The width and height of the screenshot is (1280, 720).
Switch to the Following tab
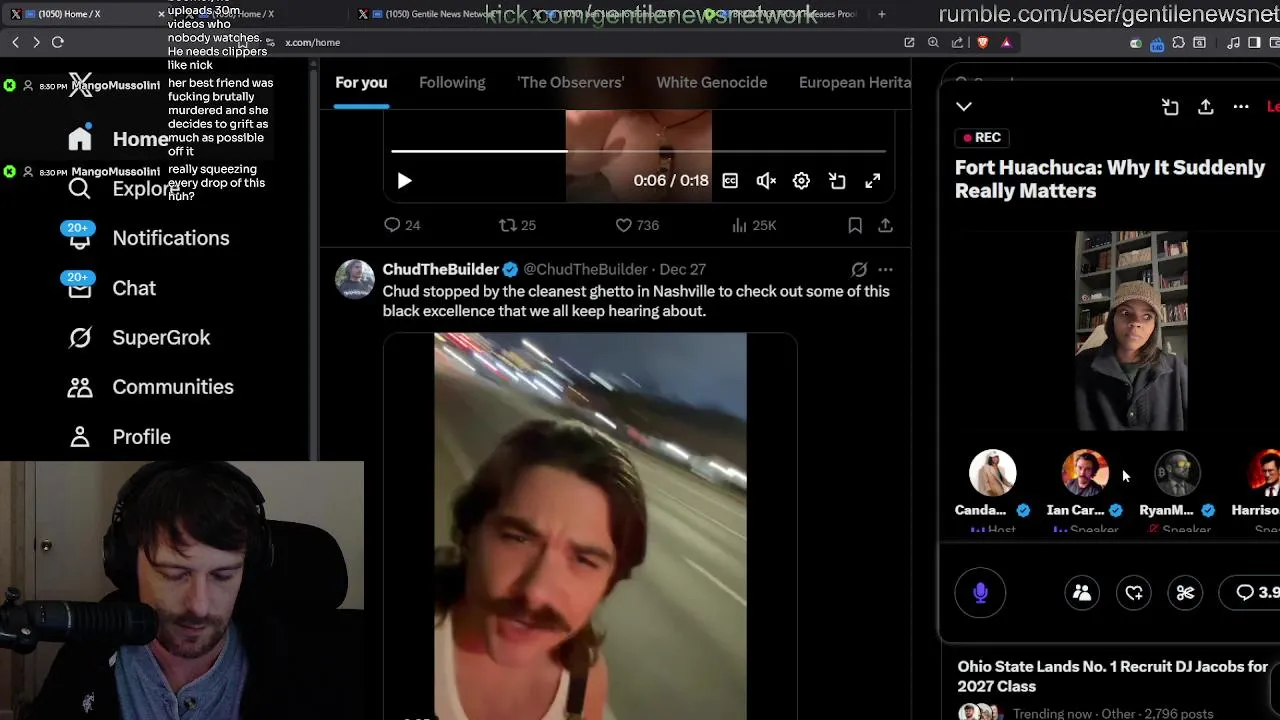452,83
